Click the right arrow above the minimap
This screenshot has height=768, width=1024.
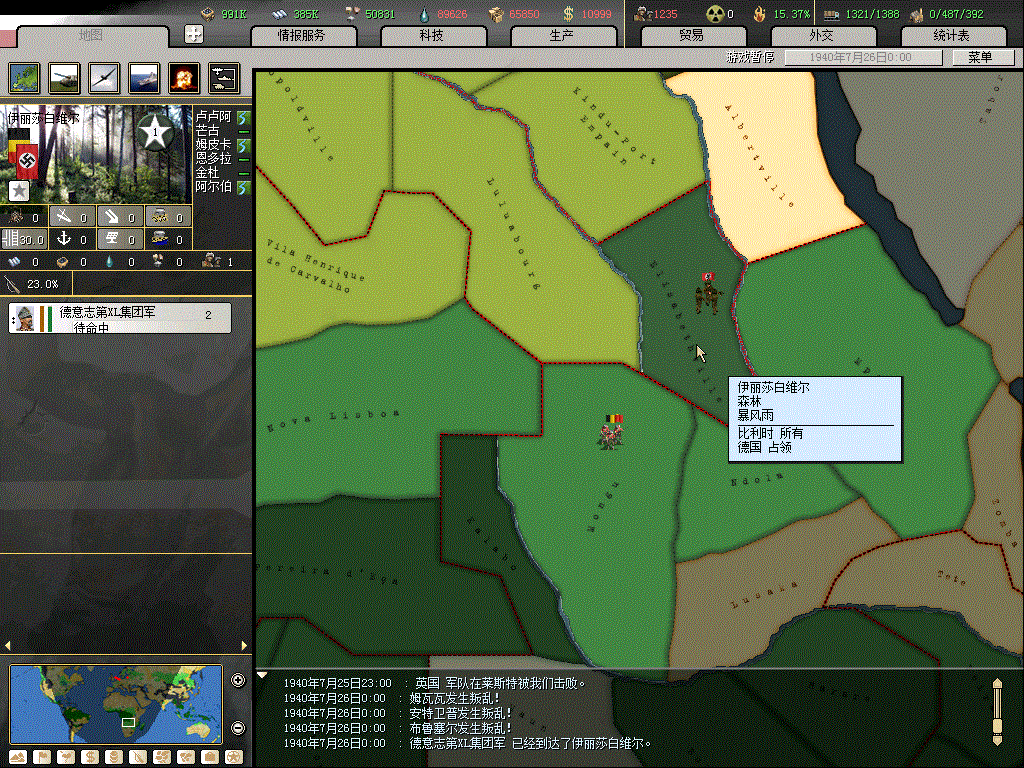pyautogui.click(x=244, y=645)
